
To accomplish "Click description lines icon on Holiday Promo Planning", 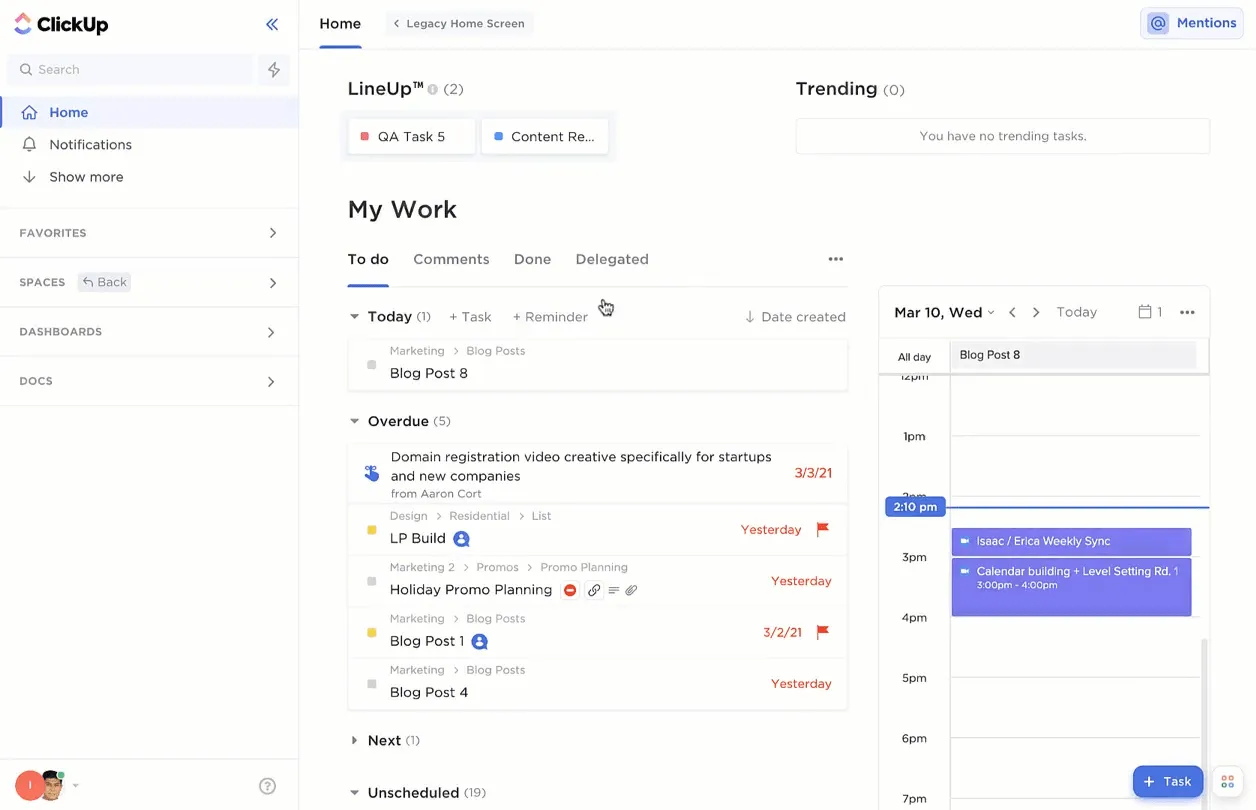I will [614, 590].
